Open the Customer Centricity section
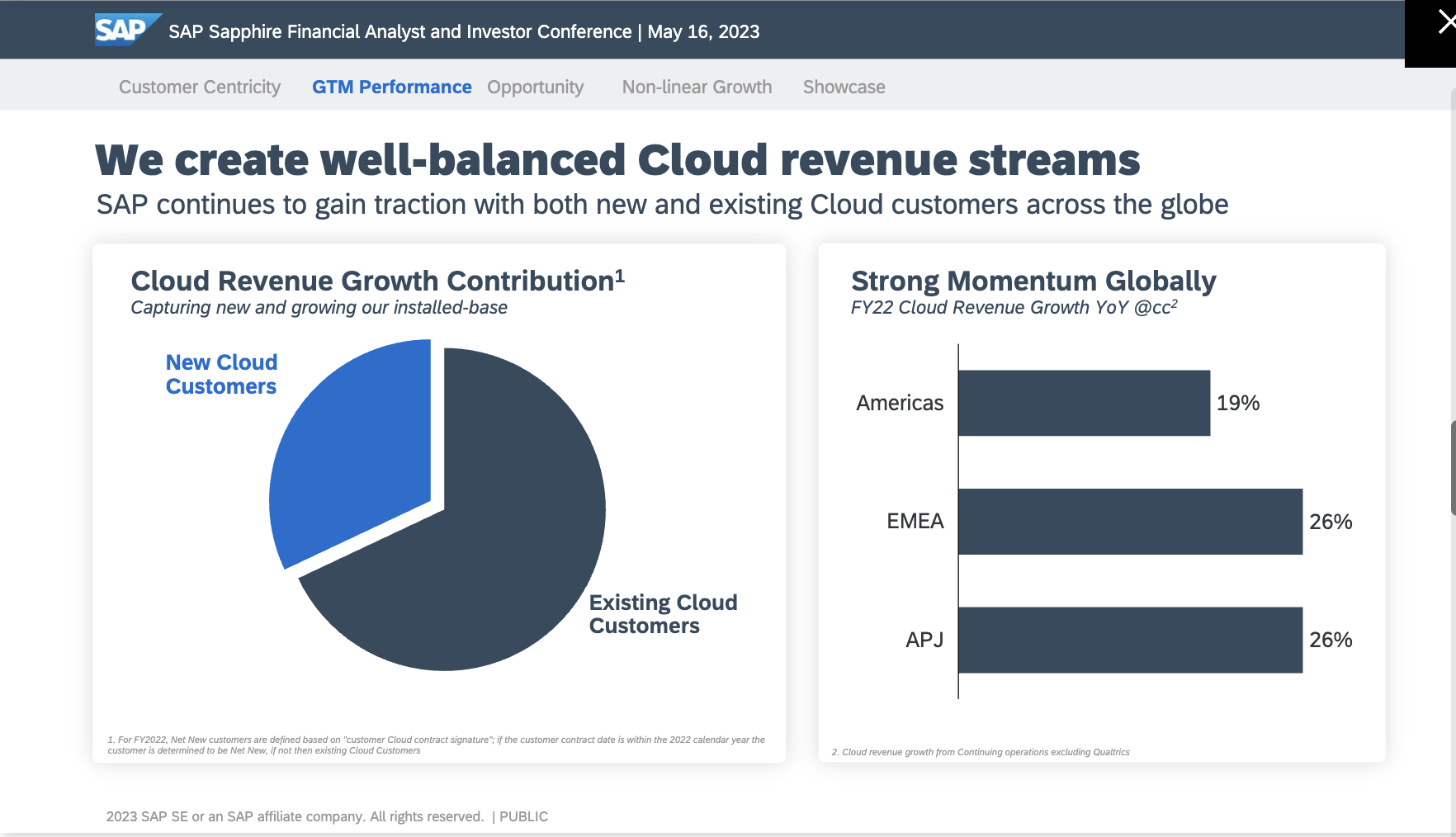 tap(200, 87)
